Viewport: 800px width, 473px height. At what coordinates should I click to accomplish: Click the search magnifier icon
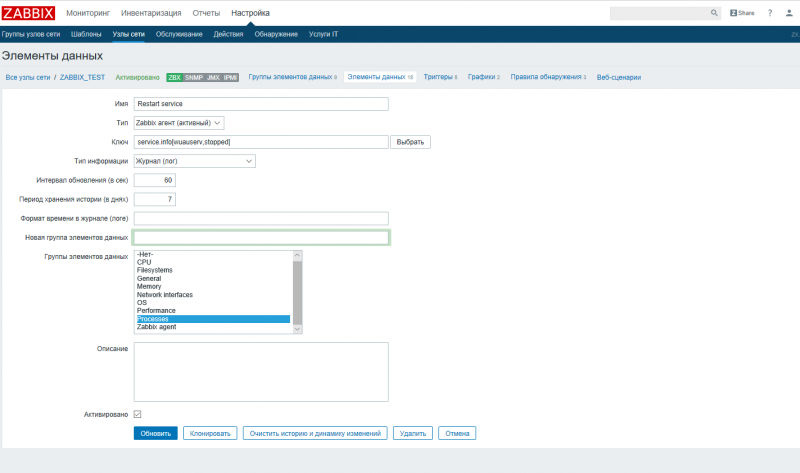(714, 13)
